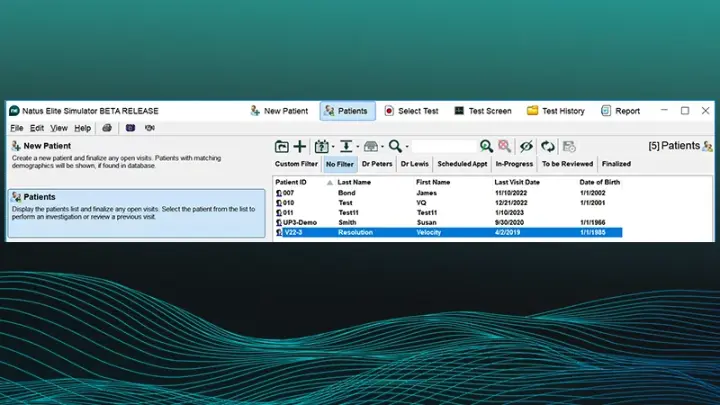
Task: Select patient row with last name Test11
Action: pos(448,213)
